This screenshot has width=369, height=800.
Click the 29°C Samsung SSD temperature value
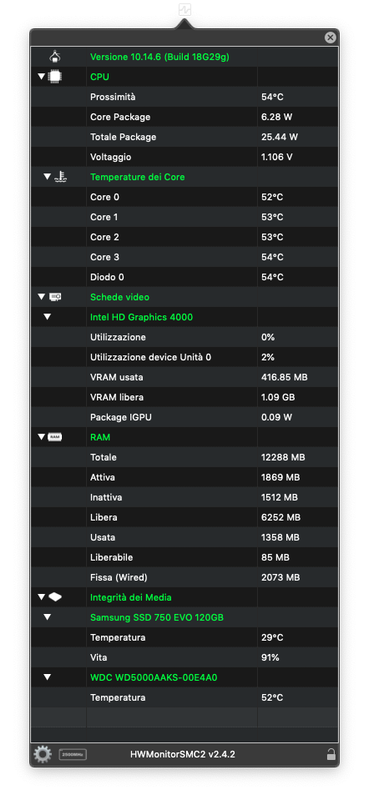click(x=272, y=637)
